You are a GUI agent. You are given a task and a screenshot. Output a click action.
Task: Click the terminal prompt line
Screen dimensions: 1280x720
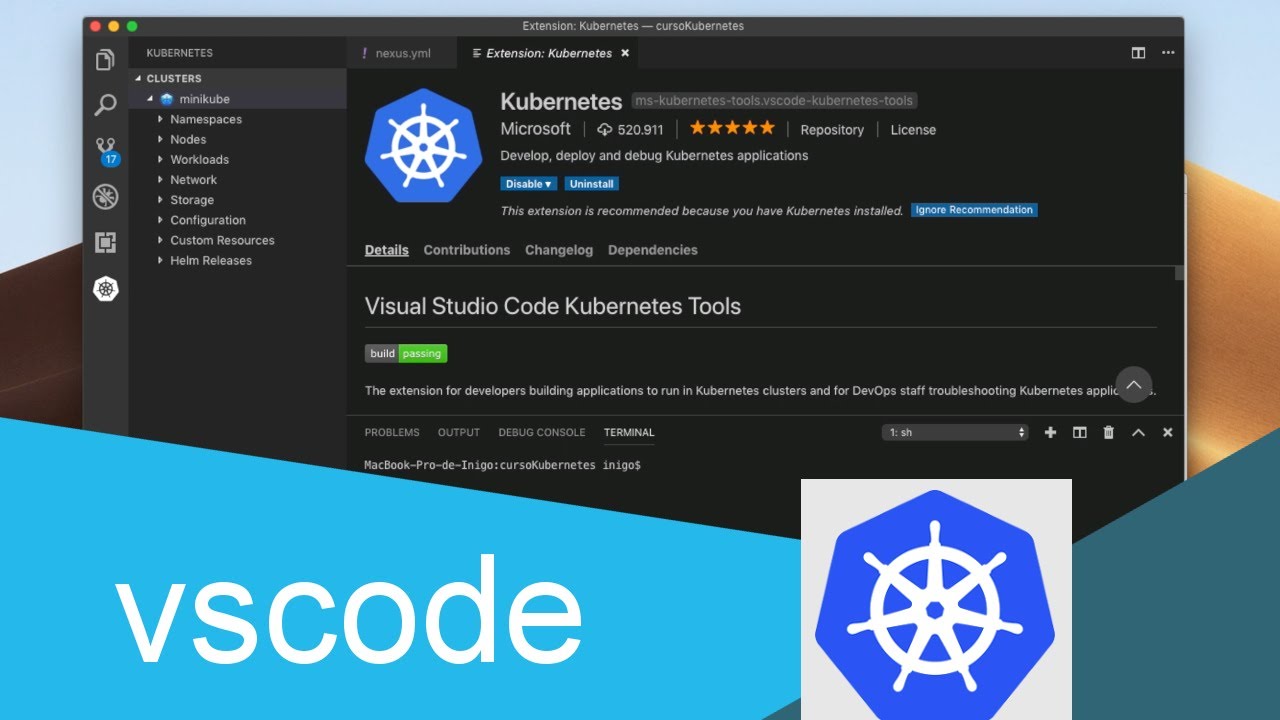pyautogui.click(x=502, y=465)
